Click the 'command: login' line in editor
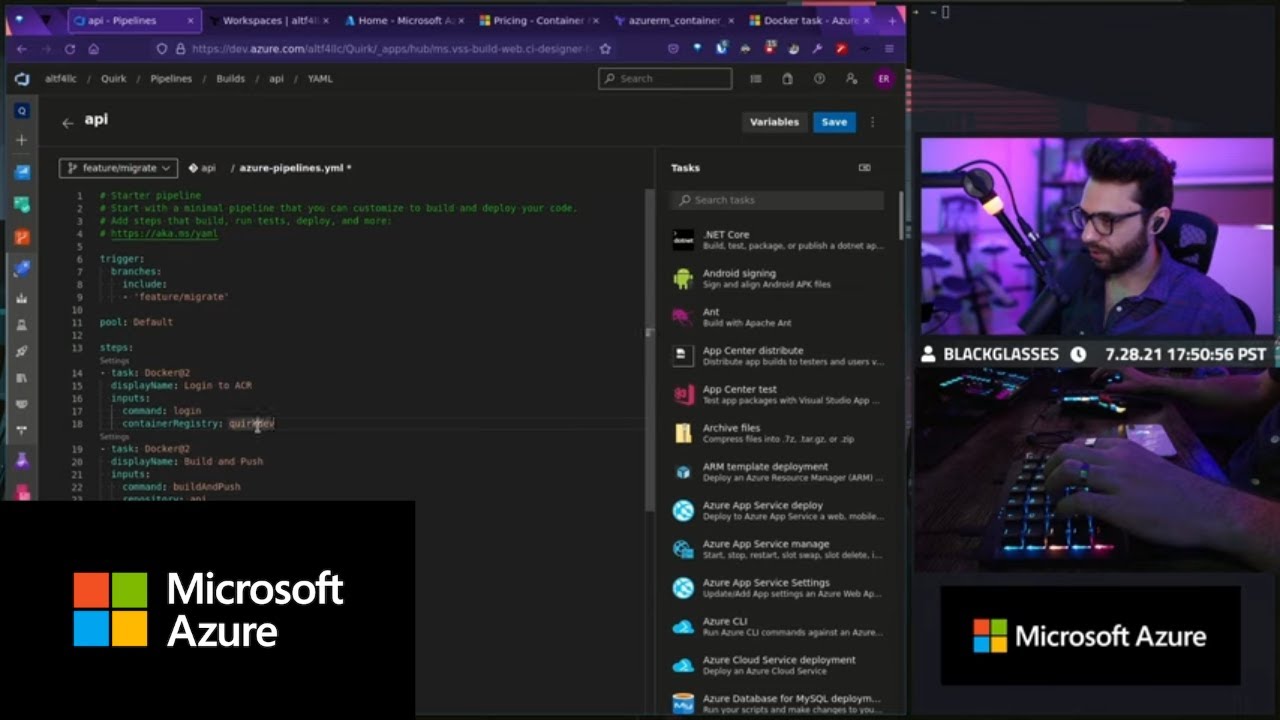The height and width of the screenshot is (720, 1280). [161, 411]
